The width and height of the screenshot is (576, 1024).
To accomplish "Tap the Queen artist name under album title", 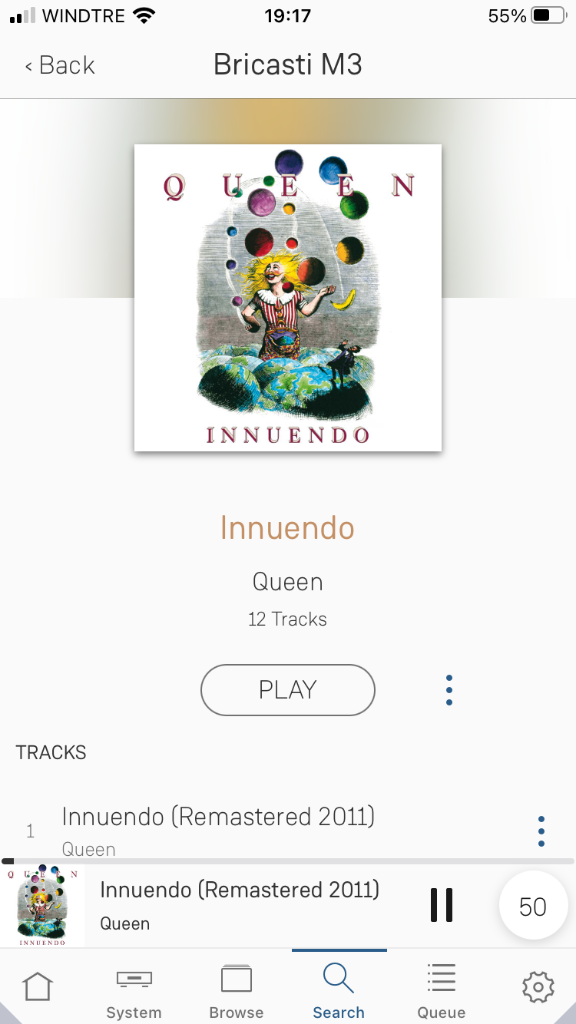I will pos(288,582).
